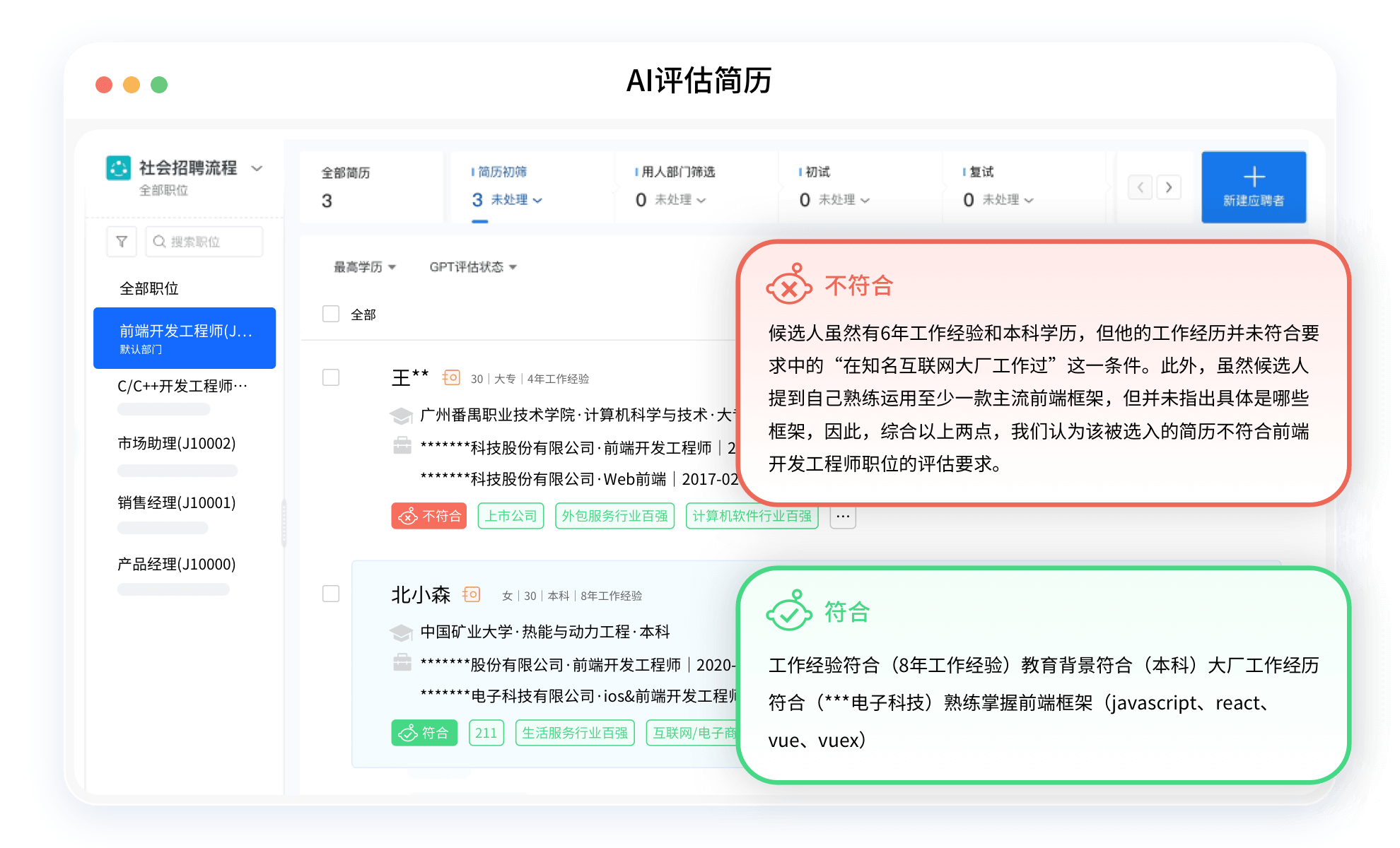This screenshot has width=1400, height=848.
Task: Click the 新建应聘者 button
Action: pos(1253,187)
